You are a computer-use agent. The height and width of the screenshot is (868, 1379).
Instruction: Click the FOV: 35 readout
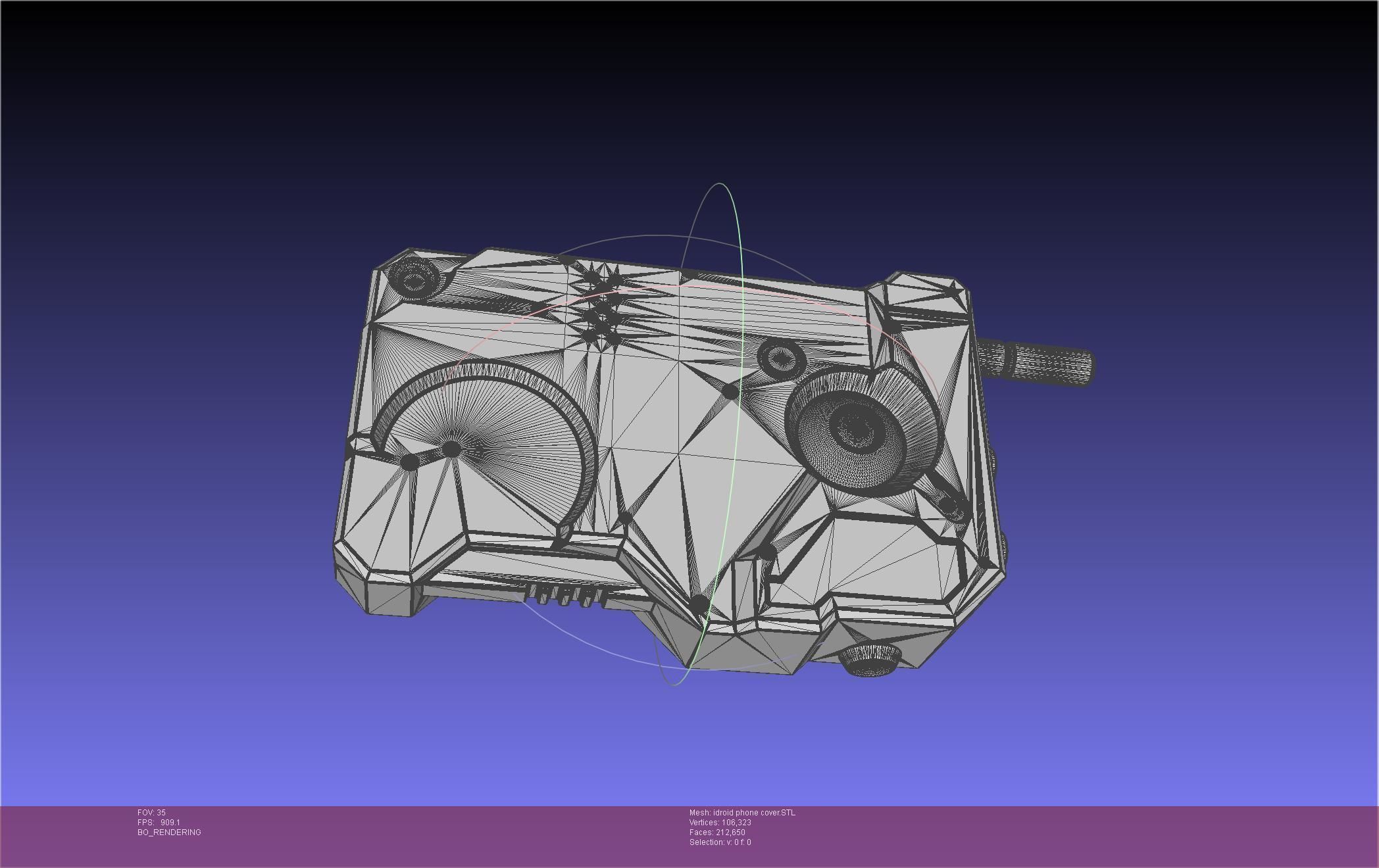coord(151,813)
